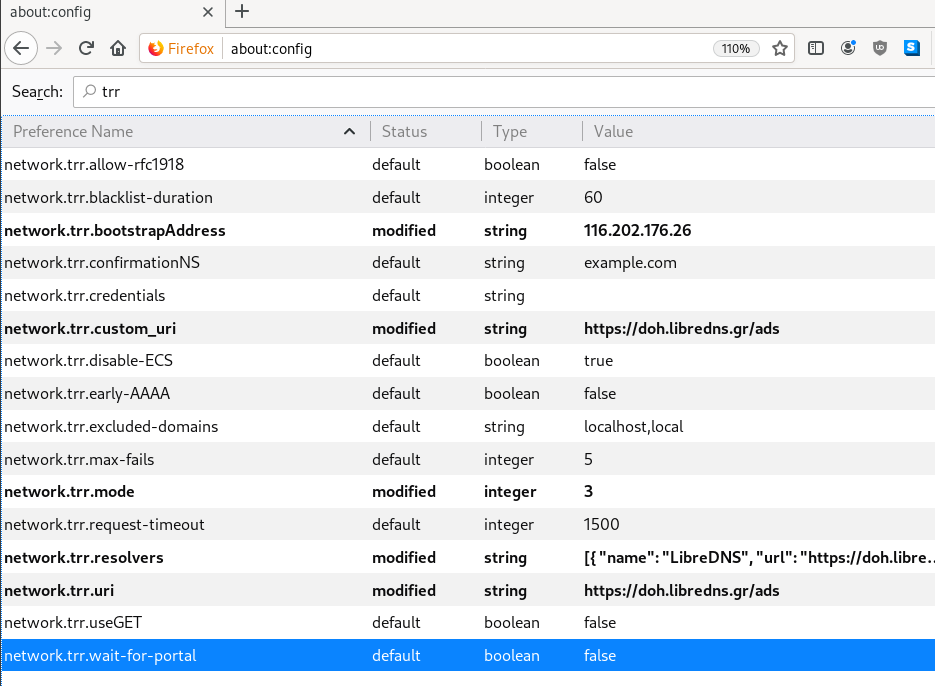Sort by Preference Name column header

click(180, 131)
